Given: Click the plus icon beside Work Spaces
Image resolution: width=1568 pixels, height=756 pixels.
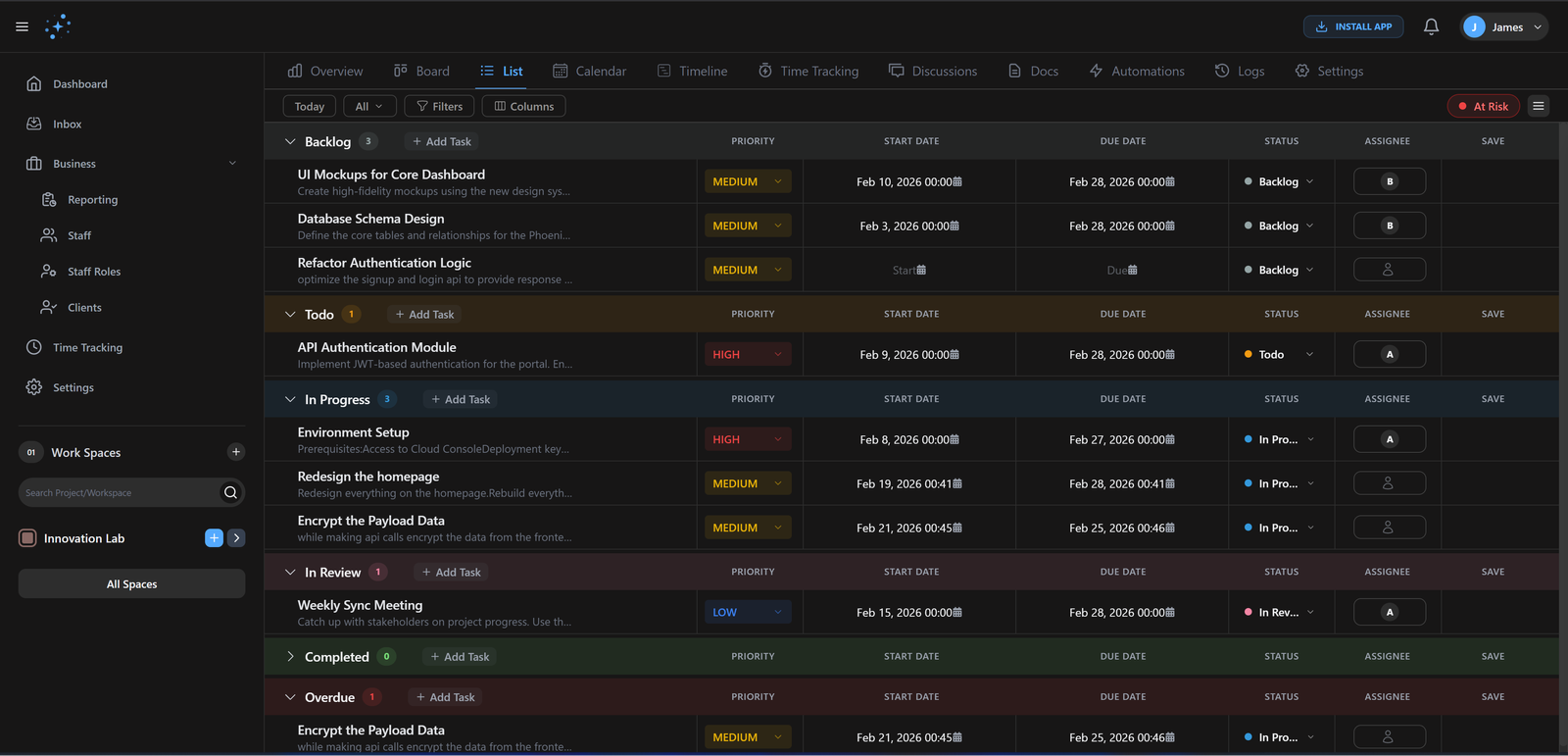Looking at the screenshot, I should click(x=235, y=452).
